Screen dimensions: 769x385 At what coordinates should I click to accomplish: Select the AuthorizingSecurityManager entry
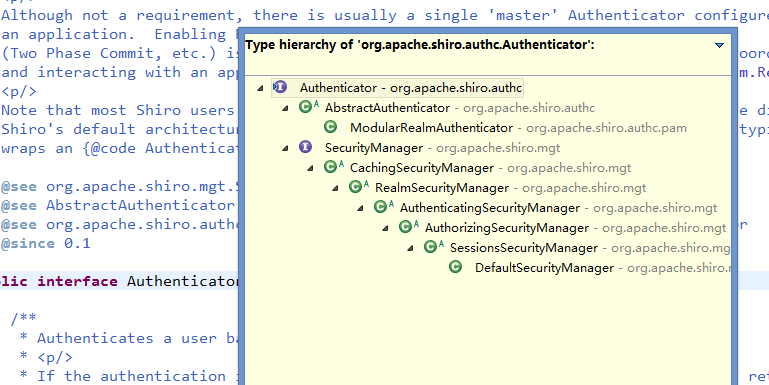click(x=576, y=229)
